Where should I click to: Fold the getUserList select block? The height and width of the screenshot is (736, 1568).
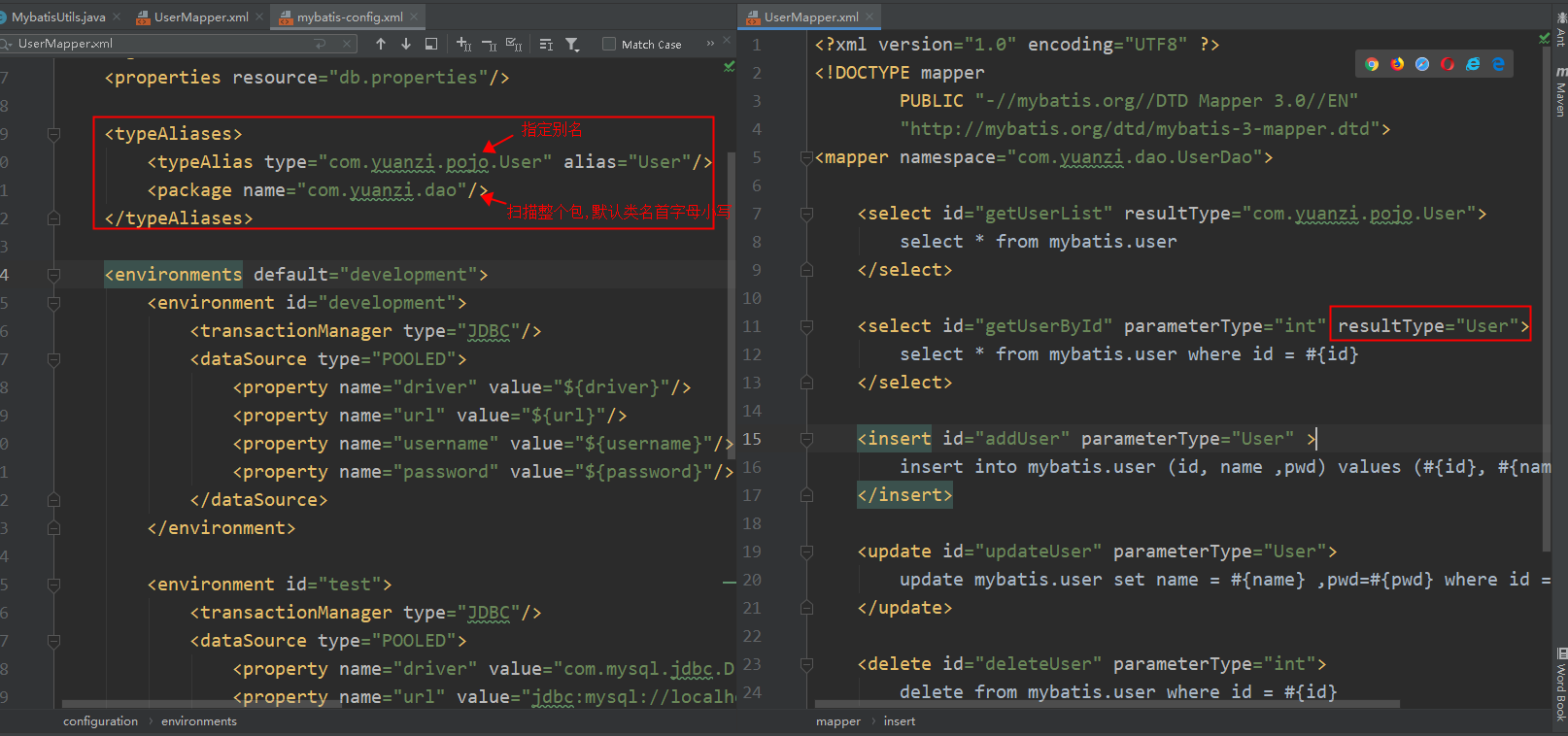(x=806, y=214)
